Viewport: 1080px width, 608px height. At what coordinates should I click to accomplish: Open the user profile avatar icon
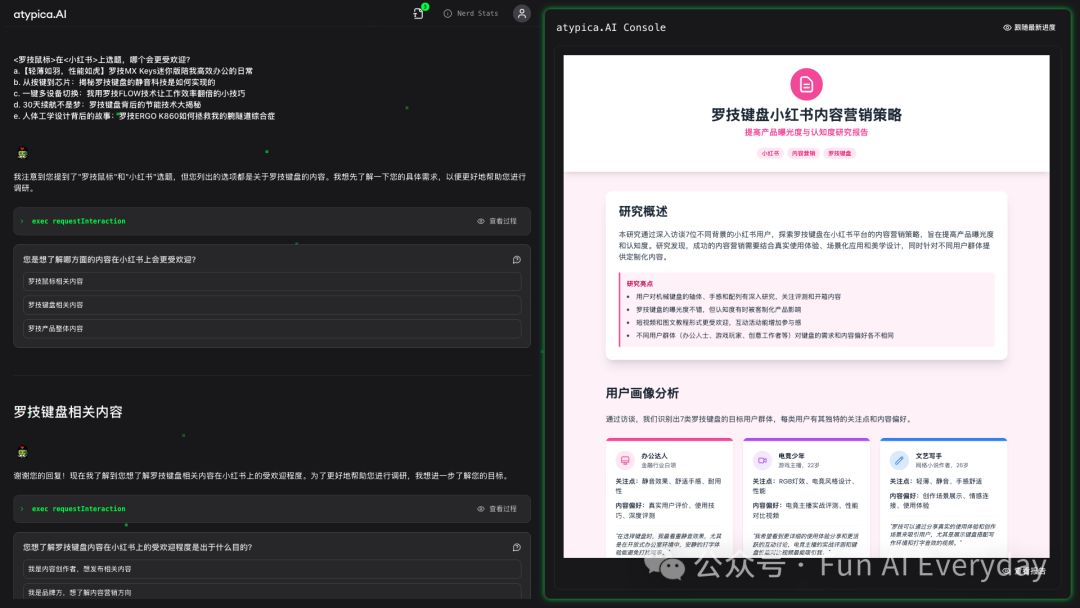coord(522,13)
